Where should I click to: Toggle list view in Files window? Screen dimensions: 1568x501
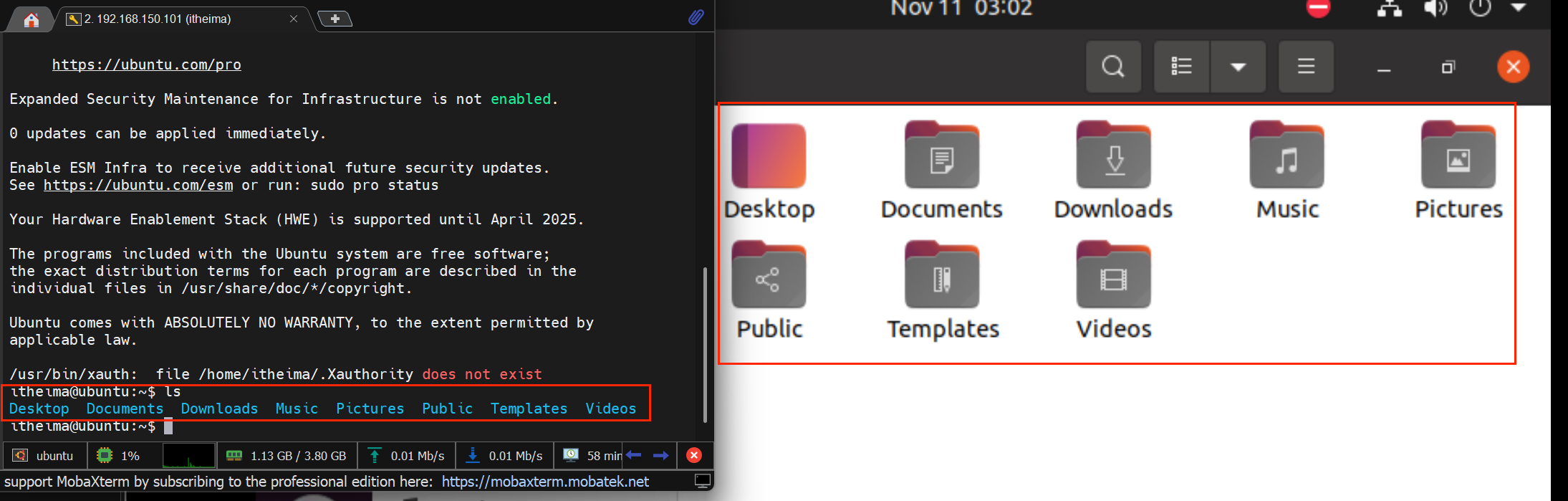tap(1181, 67)
